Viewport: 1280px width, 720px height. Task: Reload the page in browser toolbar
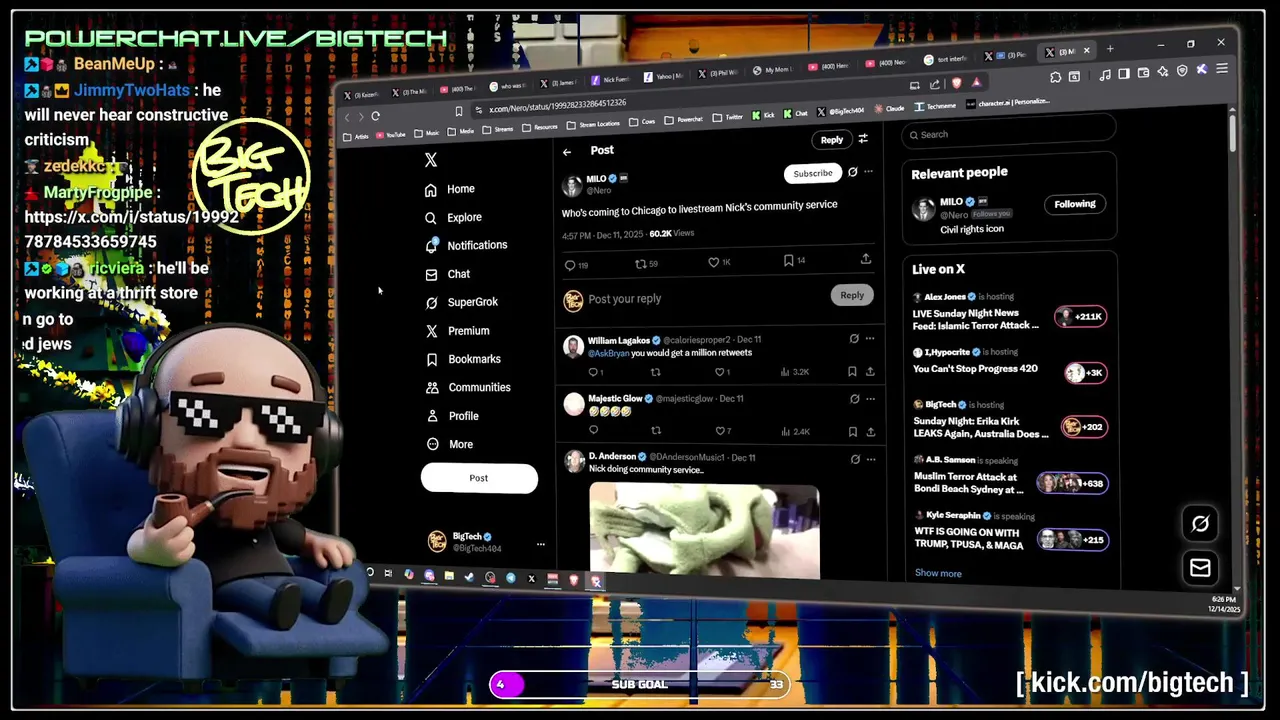pyautogui.click(x=376, y=116)
